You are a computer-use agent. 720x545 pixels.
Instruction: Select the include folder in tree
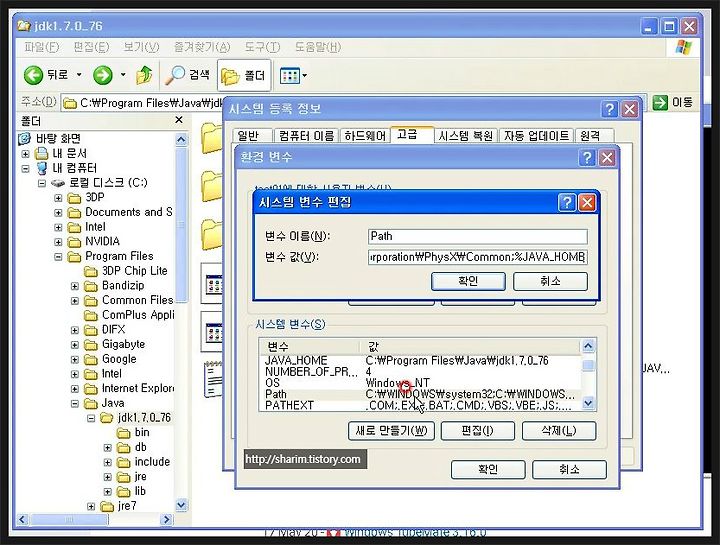[143, 462]
